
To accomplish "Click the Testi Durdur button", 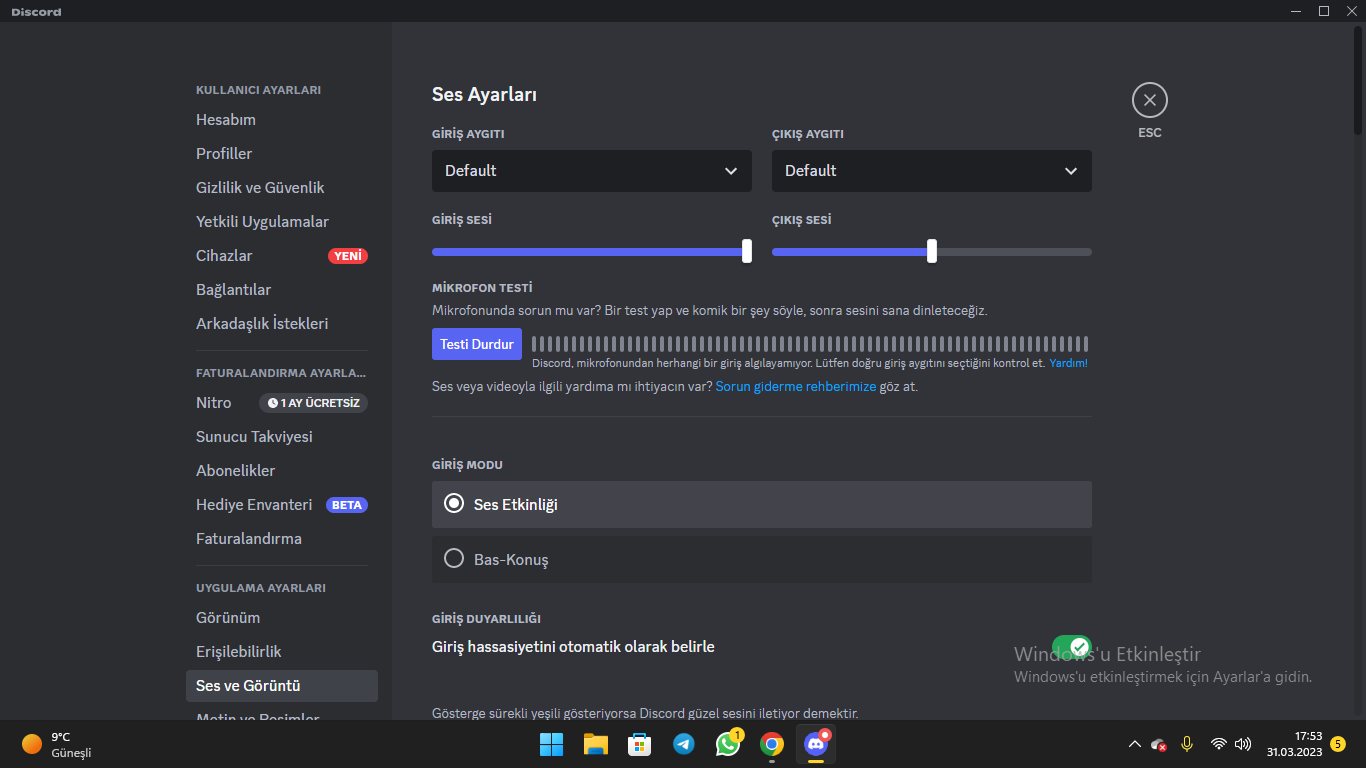I will tap(477, 344).
